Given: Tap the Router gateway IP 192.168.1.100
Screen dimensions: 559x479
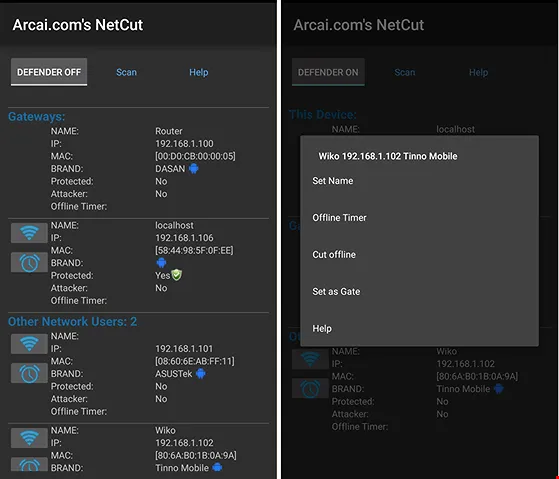Looking at the screenshot, I should coord(184,144).
